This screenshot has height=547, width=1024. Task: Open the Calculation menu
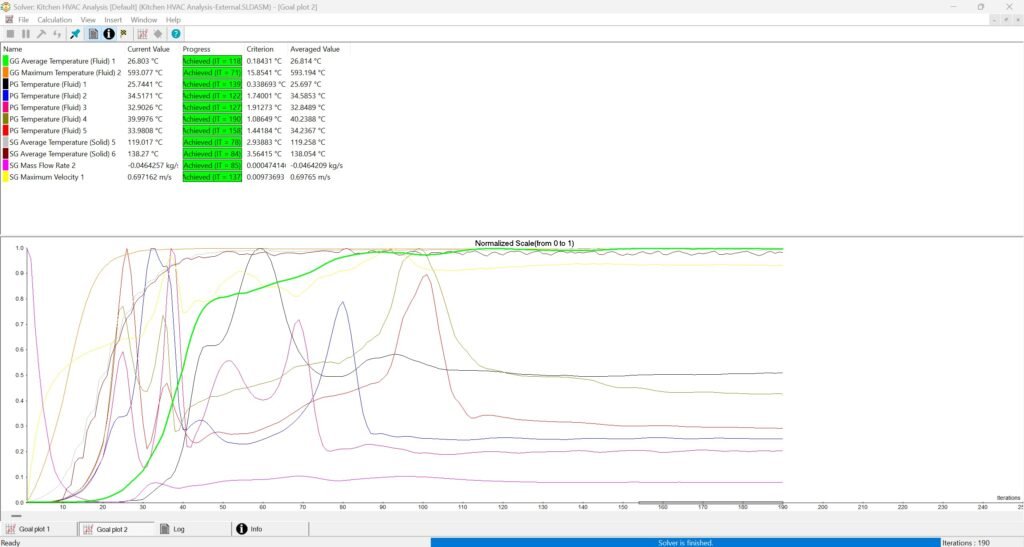point(54,19)
